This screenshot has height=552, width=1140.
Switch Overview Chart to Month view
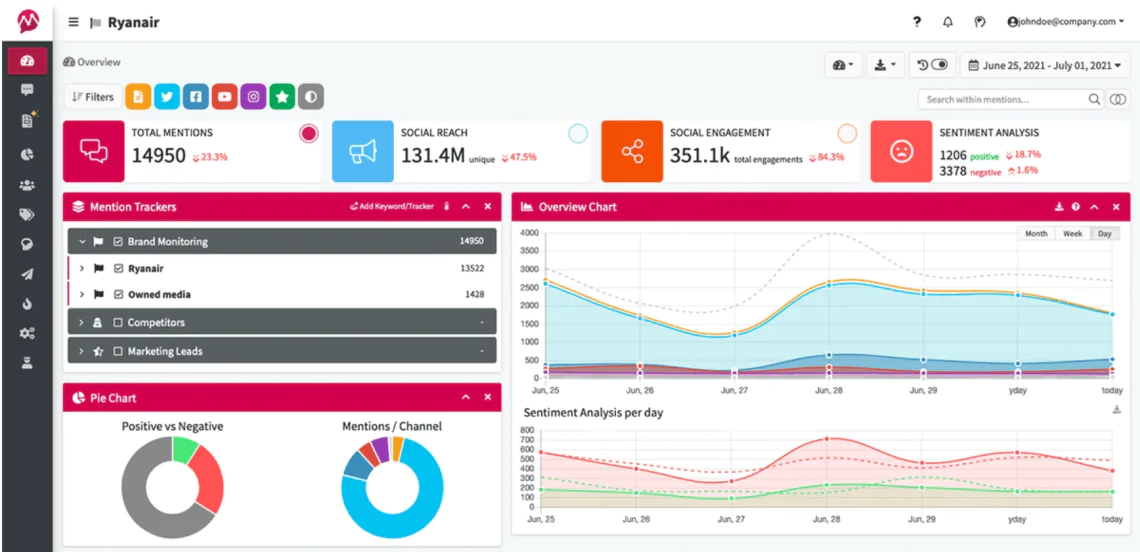1036,233
